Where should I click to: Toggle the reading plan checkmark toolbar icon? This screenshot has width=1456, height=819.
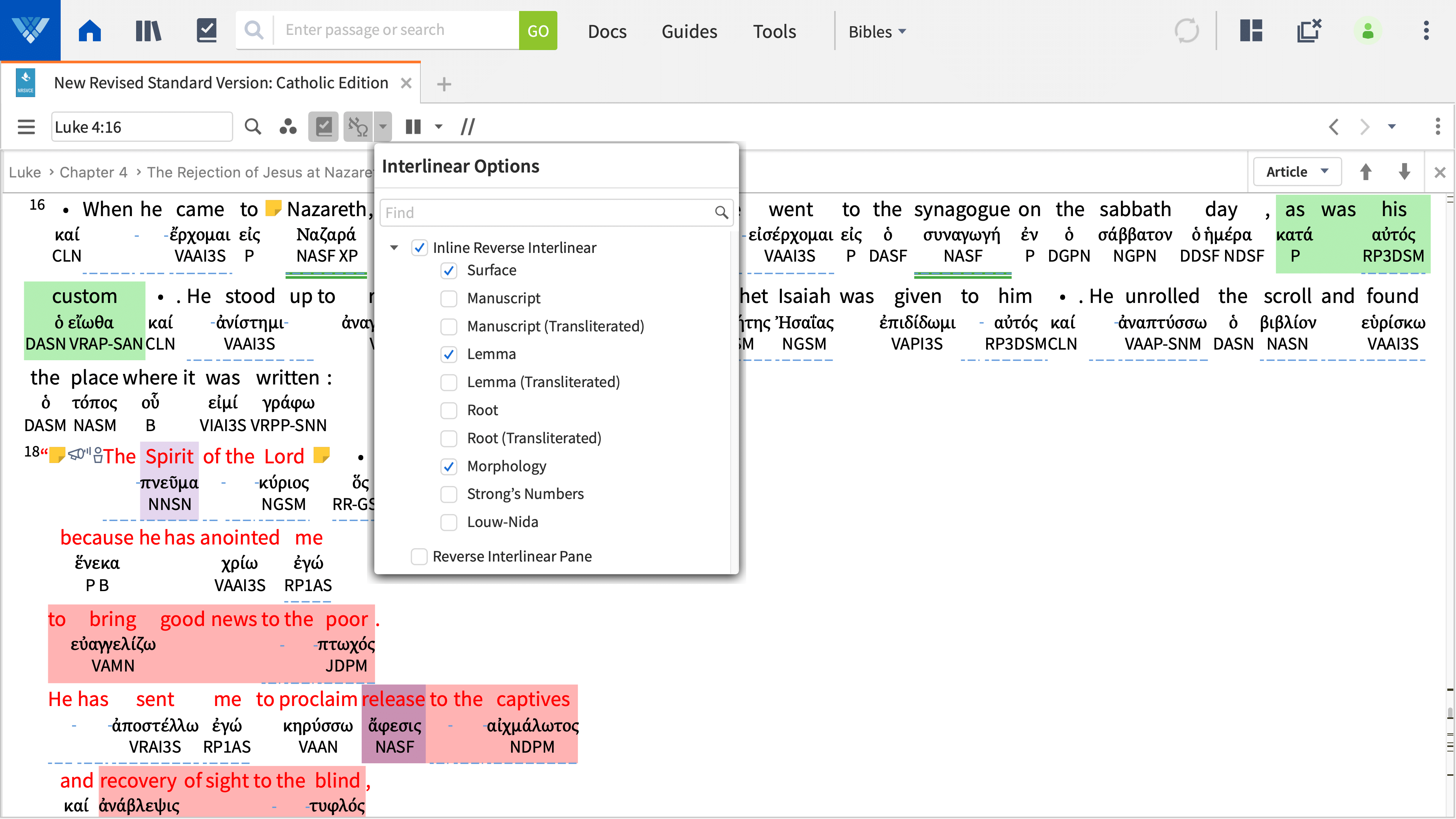click(323, 127)
